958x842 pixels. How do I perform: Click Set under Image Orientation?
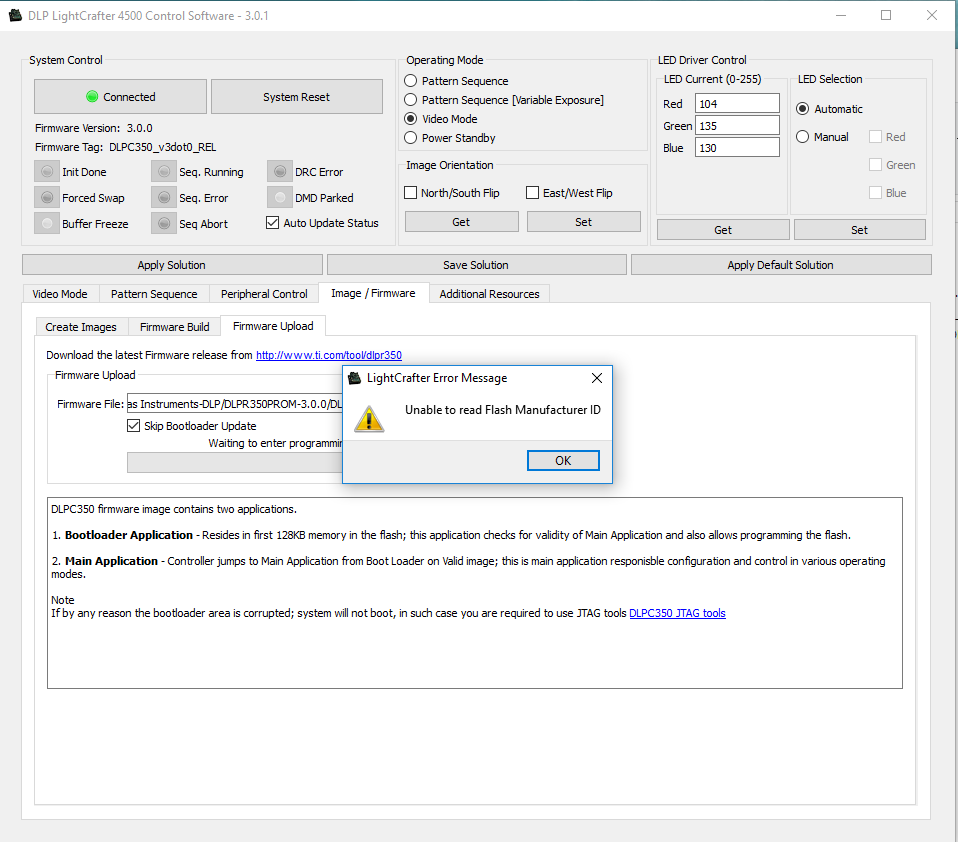pos(583,222)
